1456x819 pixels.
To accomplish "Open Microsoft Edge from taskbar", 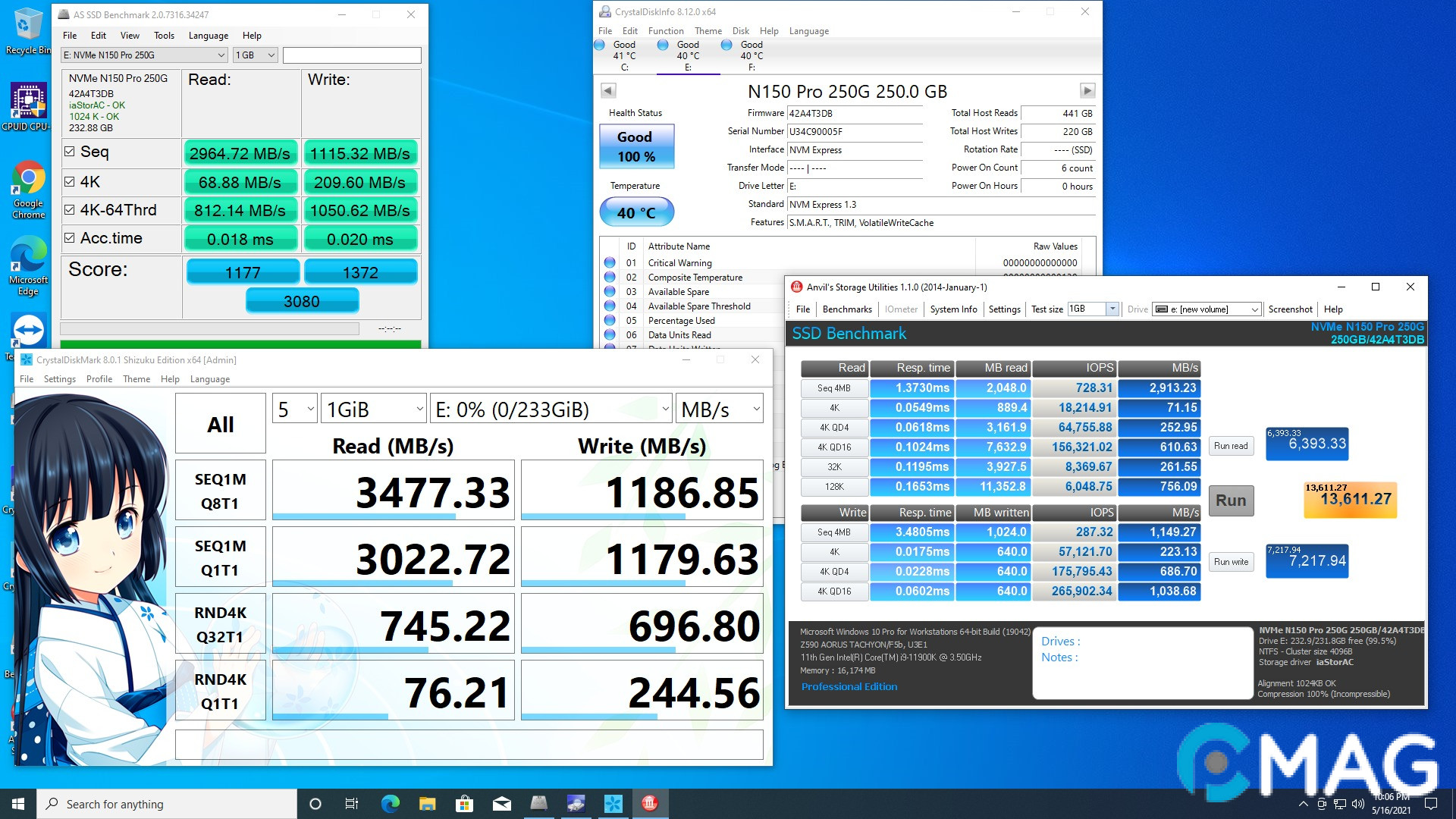I will point(390,804).
